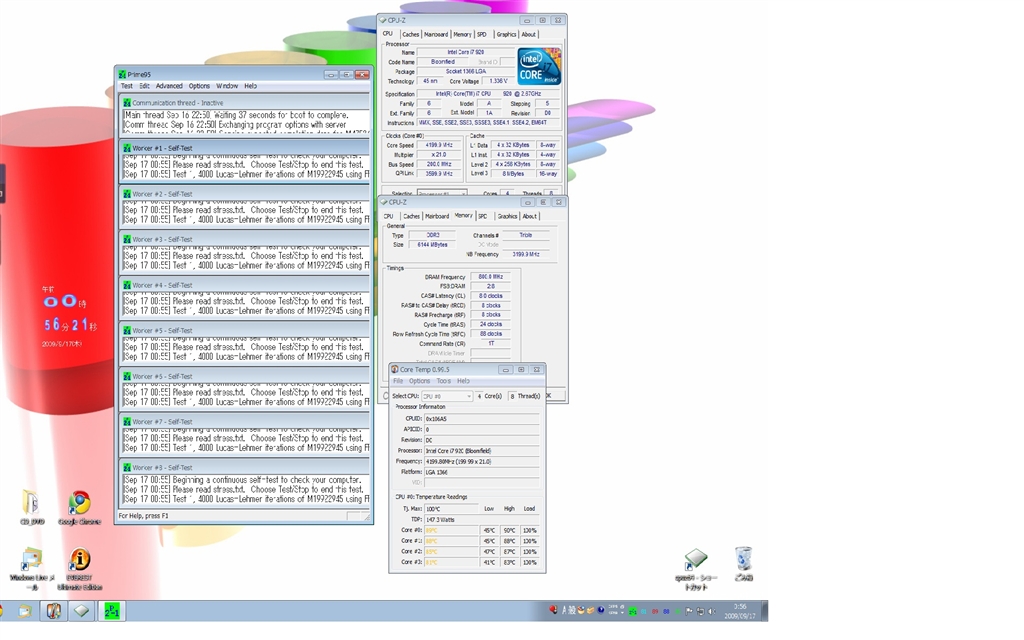
Task: Minimize the Core Temp window
Action: [x=505, y=370]
